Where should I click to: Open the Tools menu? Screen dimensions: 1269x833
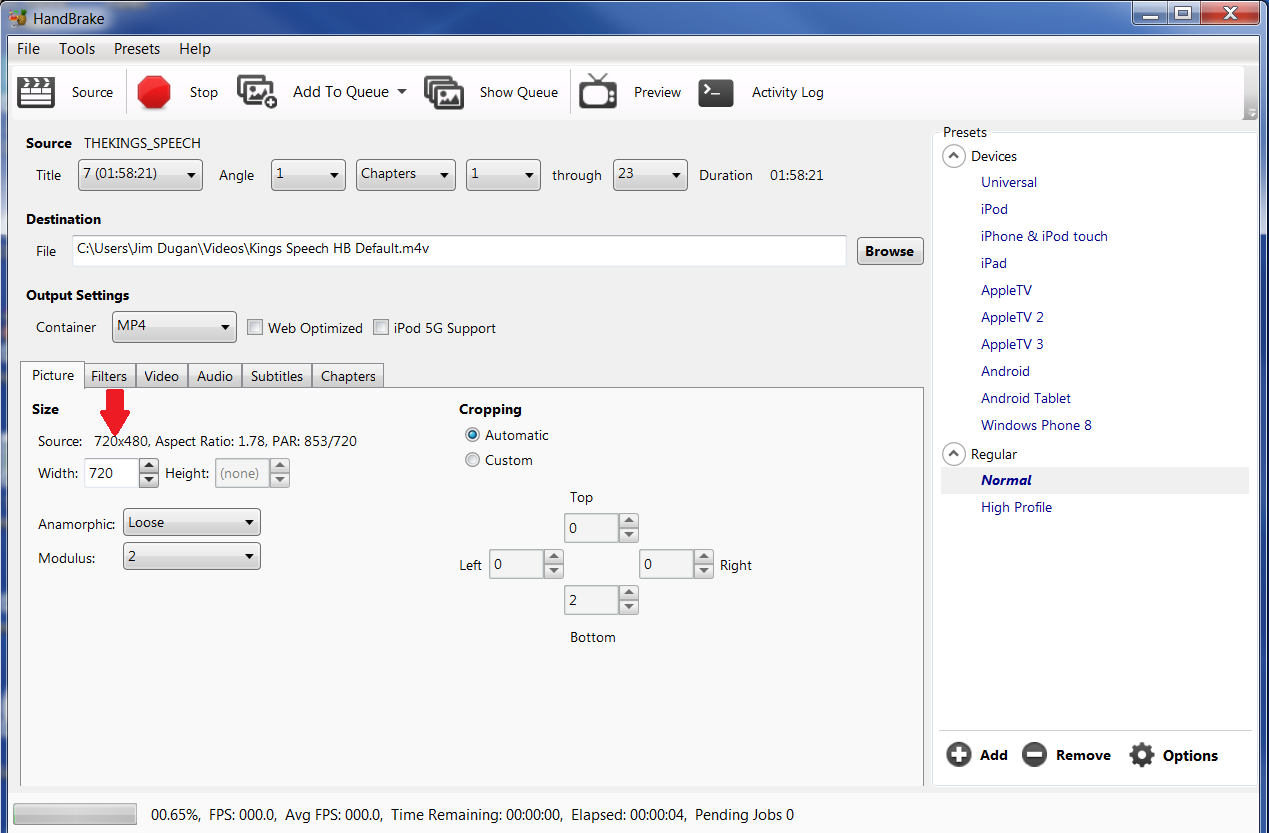77,48
